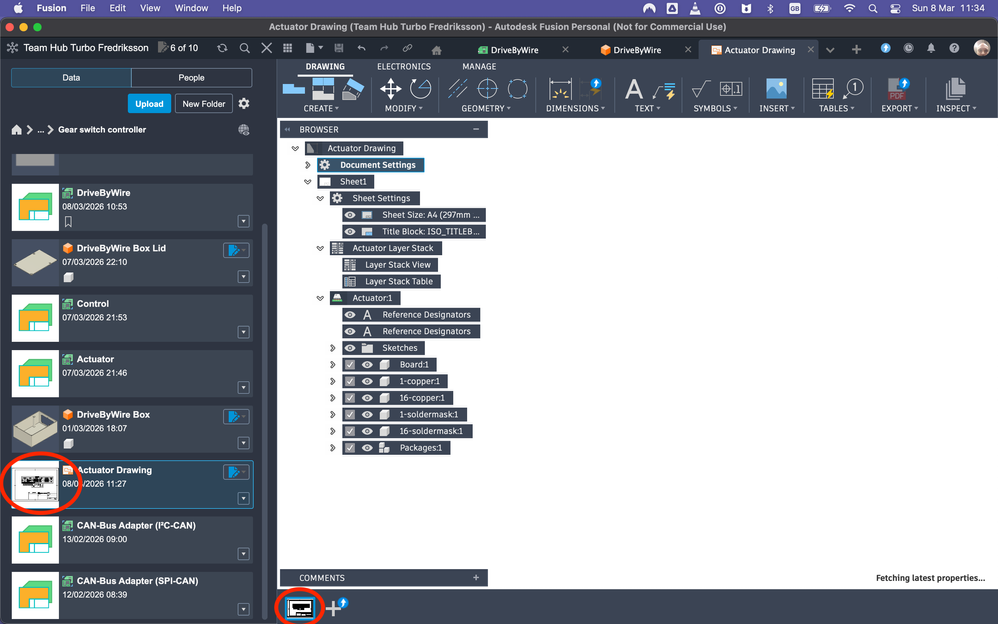This screenshot has width=998, height=624.
Task: Add a new comment with plus button
Action: (x=476, y=578)
